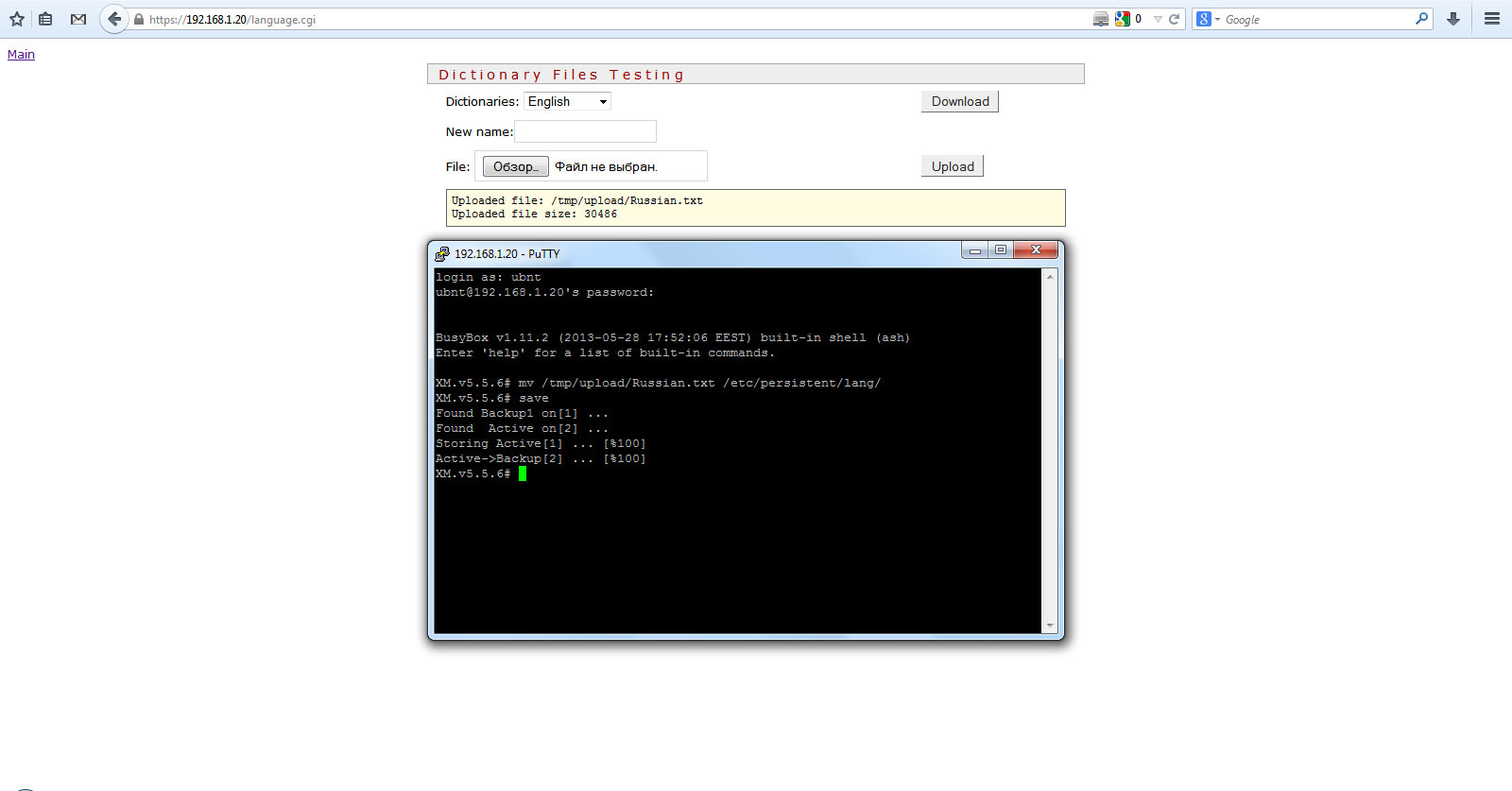Screen dimensions: 1512x791
Task: Reload the page with the refresh icon
Action: click(1175, 19)
